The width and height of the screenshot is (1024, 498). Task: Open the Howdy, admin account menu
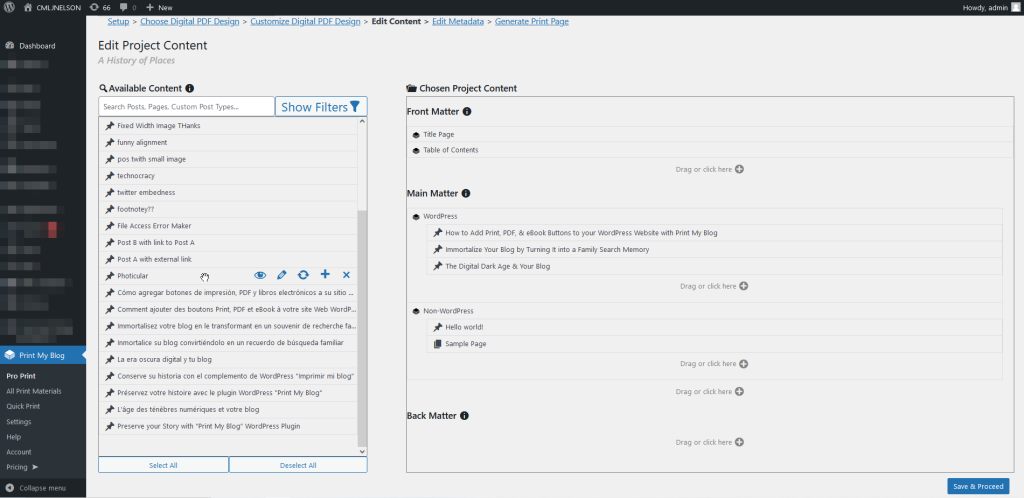tap(990, 7)
